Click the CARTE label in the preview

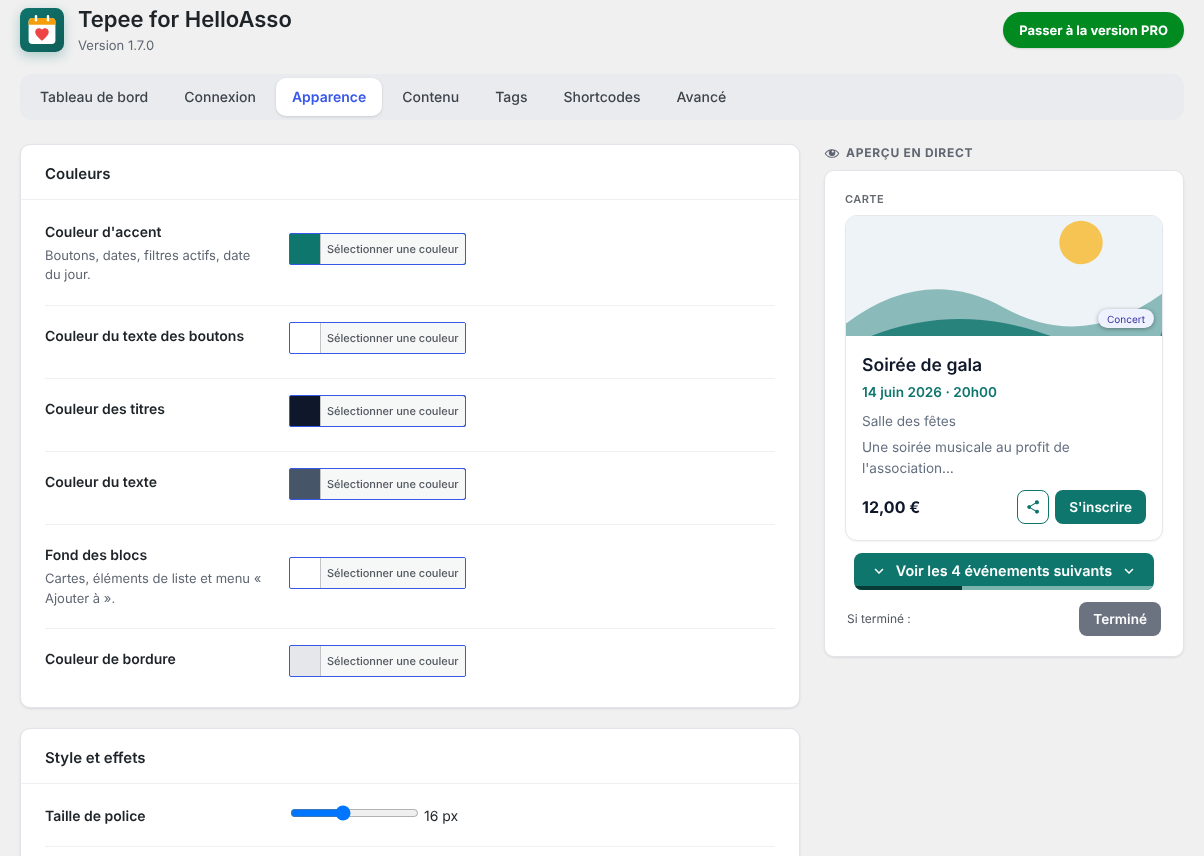[864, 199]
